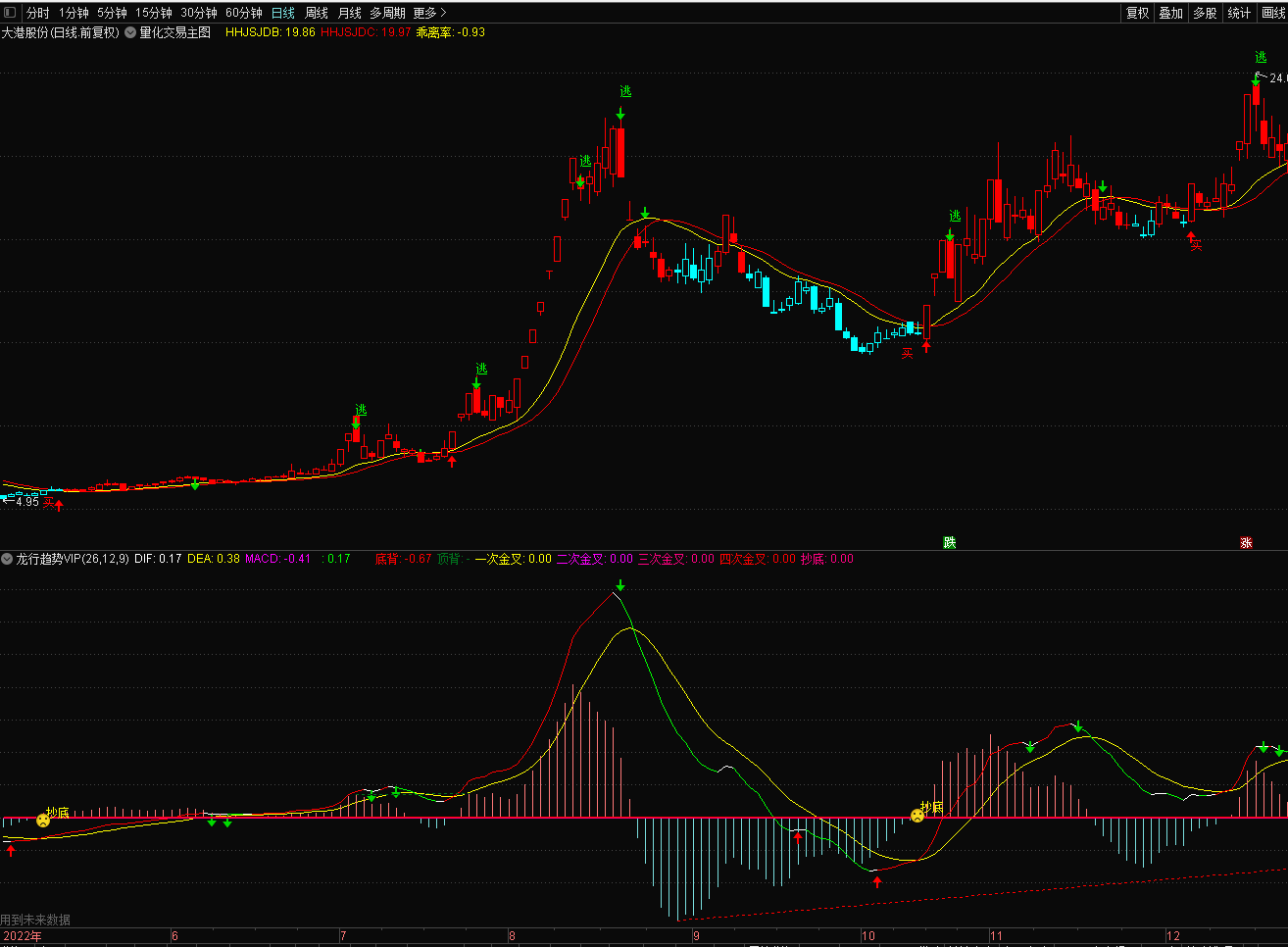
Task: Click the 买 signal near 4.95 low
Action: point(48,503)
